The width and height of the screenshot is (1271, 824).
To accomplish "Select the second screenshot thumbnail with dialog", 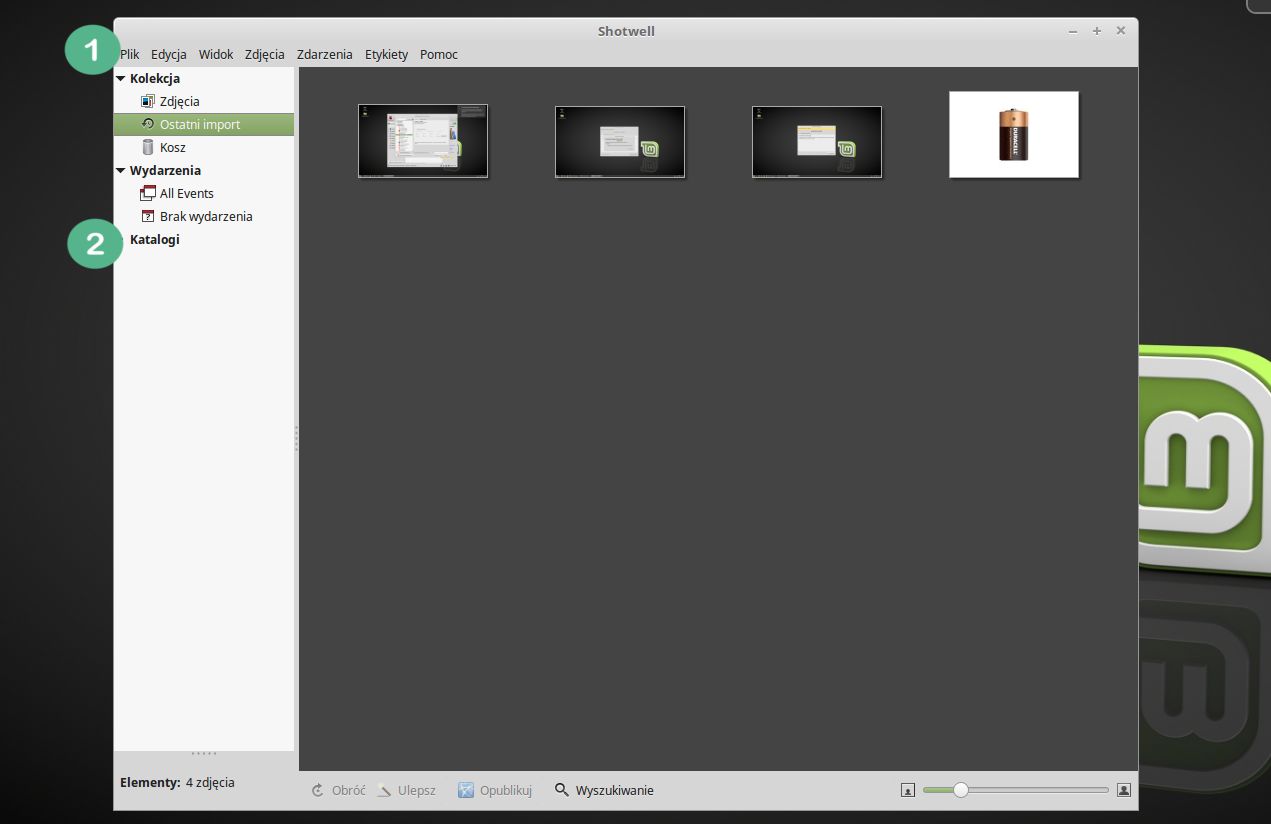I will point(620,142).
